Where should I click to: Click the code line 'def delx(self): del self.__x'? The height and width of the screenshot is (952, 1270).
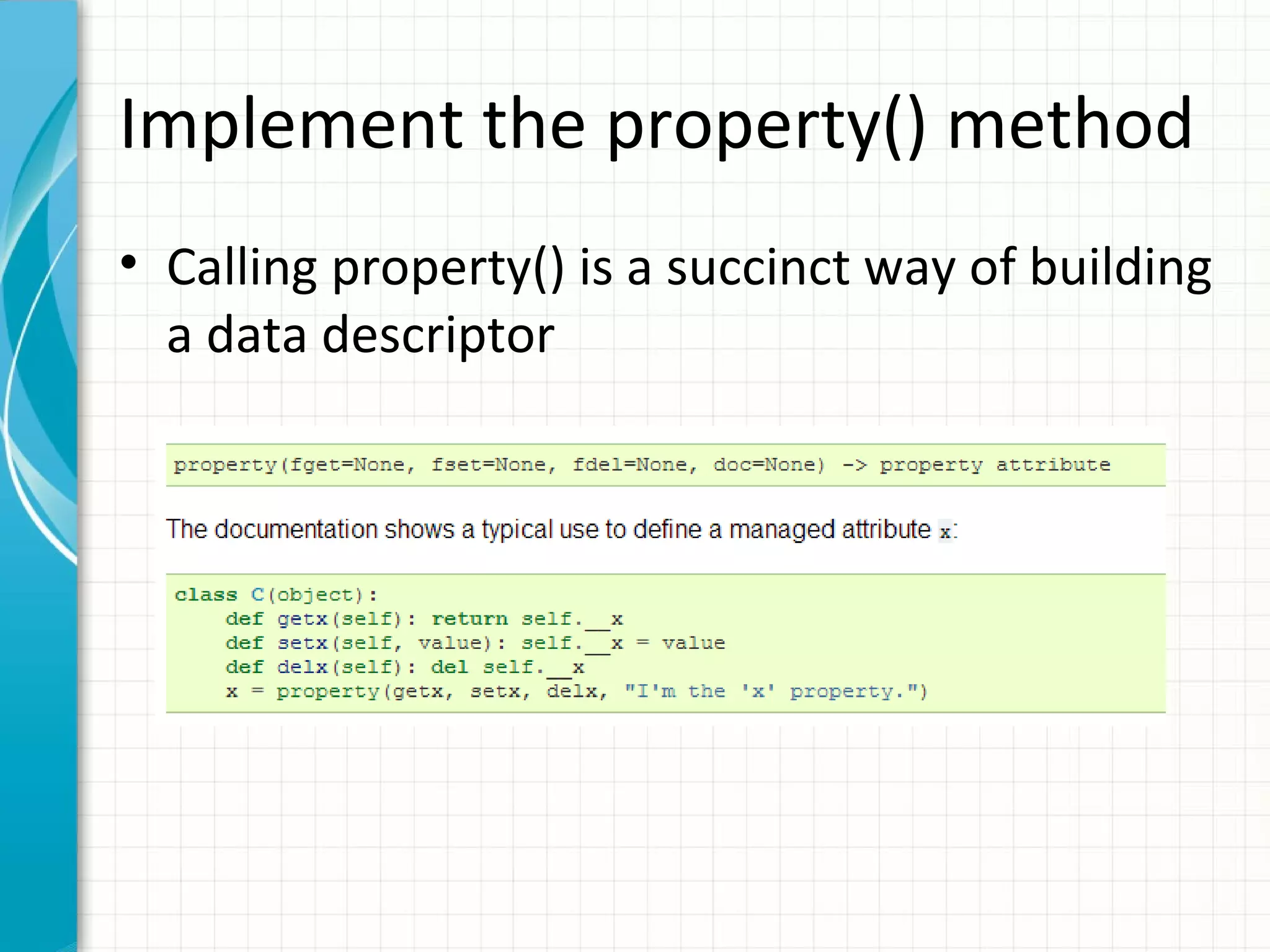pyautogui.click(x=405, y=668)
